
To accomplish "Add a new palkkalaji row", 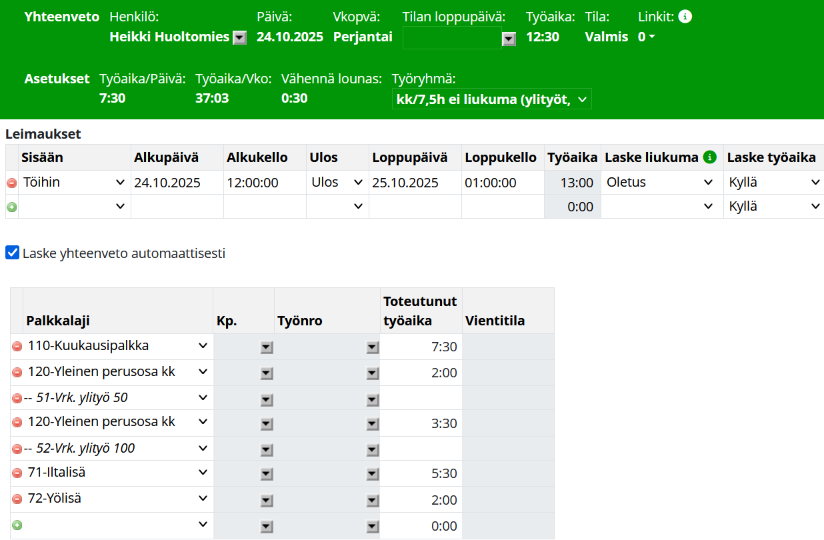I will [17, 525].
